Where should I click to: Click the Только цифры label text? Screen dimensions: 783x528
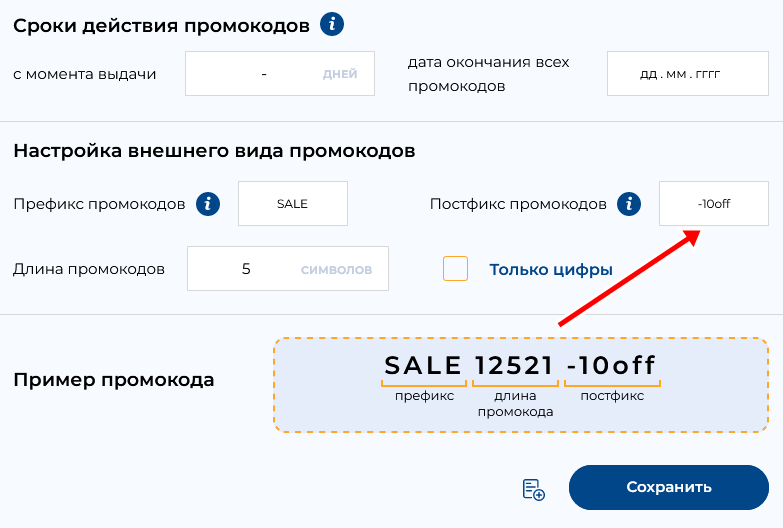551,270
